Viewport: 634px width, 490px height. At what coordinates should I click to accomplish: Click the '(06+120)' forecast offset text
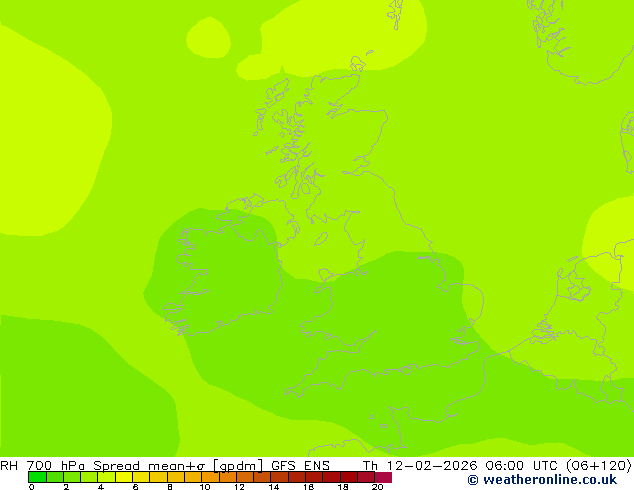(598, 466)
